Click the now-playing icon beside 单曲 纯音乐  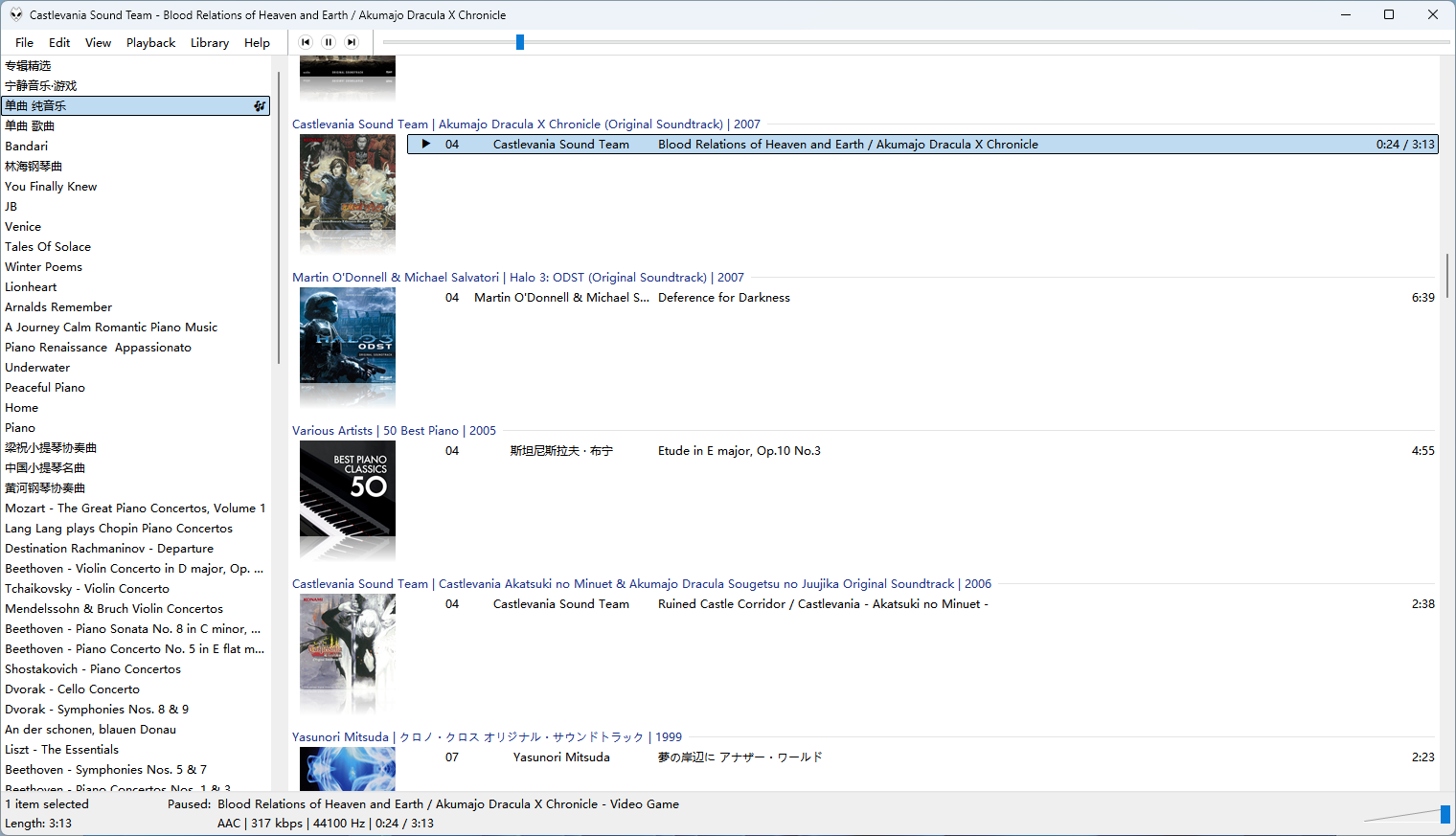point(260,106)
